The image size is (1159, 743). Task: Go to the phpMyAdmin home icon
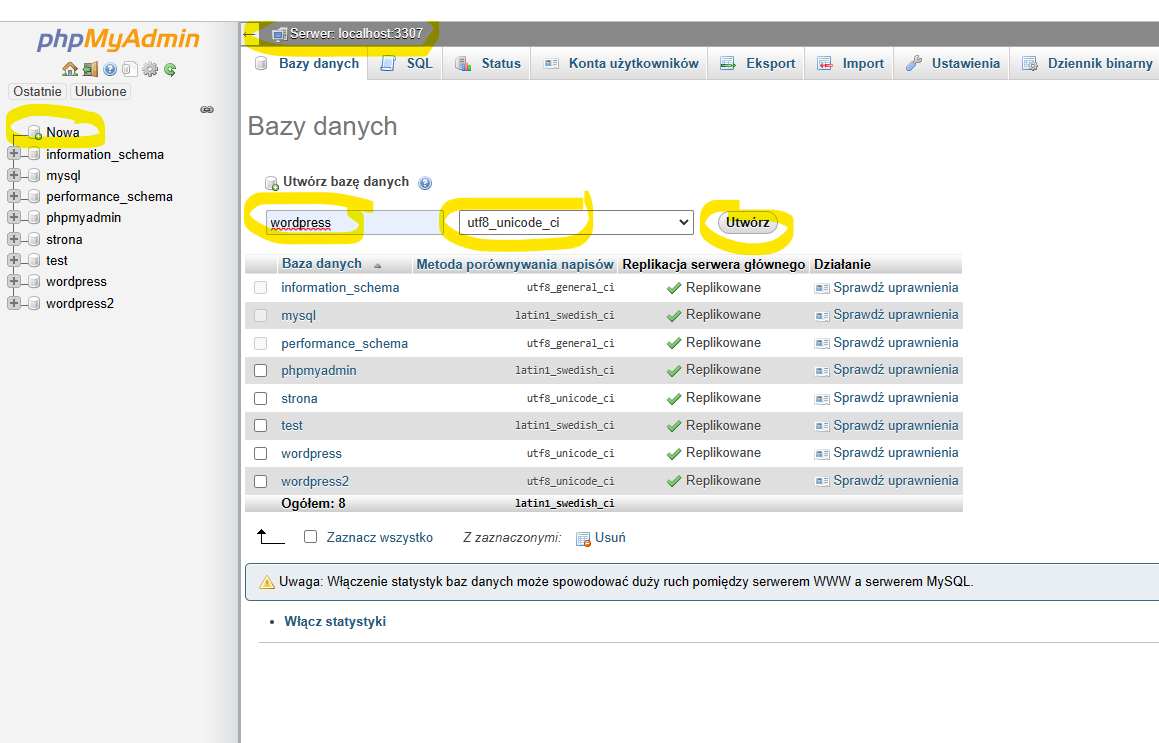[69, 69]
